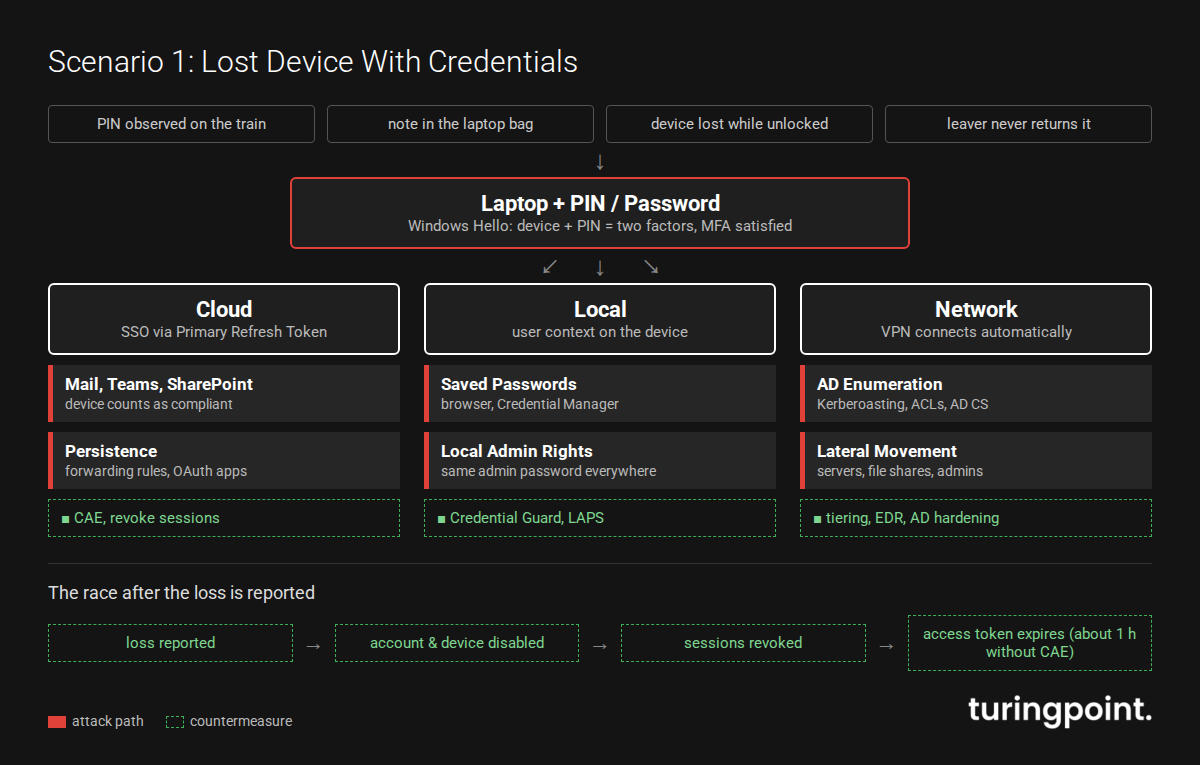This screenshot has width=1200, height=765.
Task: Select the 'PIN observed on the train' box
Action: click(x=181, y=124)
